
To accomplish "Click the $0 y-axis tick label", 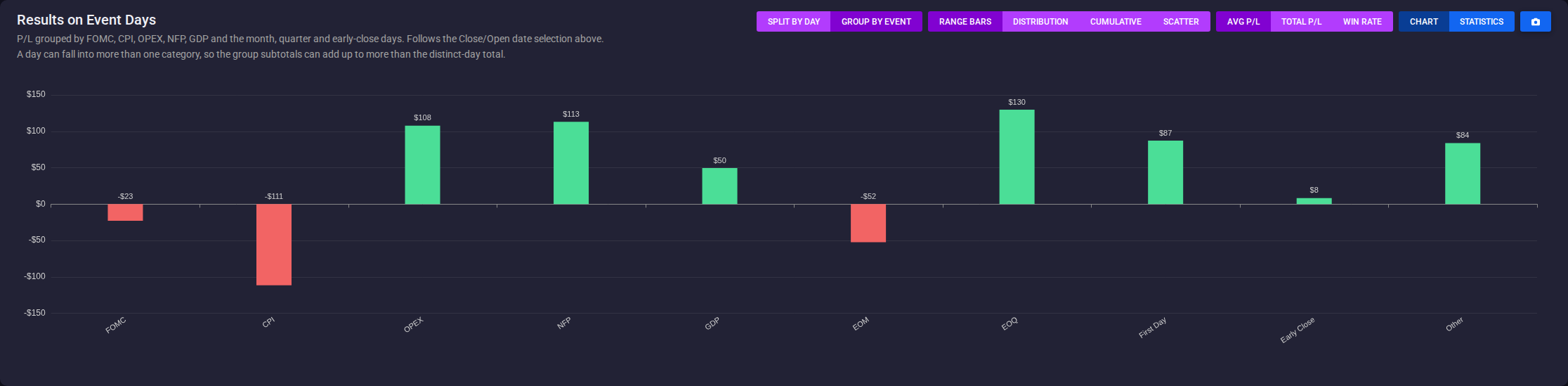I will (x=41, y=204).
